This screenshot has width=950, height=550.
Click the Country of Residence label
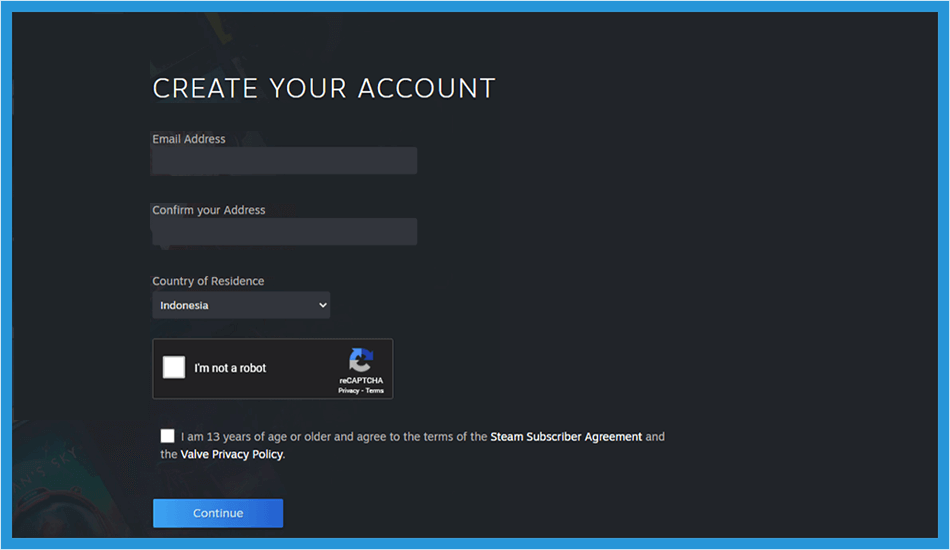coord(208,281)
